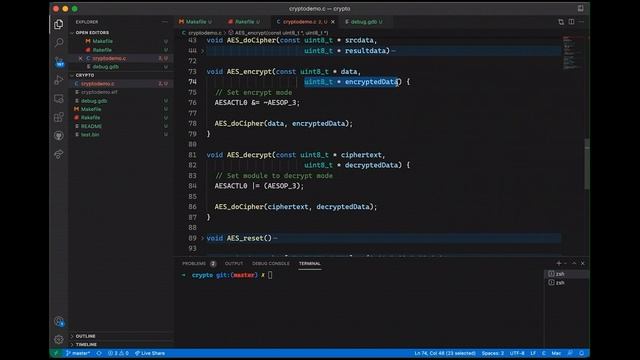Open notifications bell in status bar

[x=582, y=353]
